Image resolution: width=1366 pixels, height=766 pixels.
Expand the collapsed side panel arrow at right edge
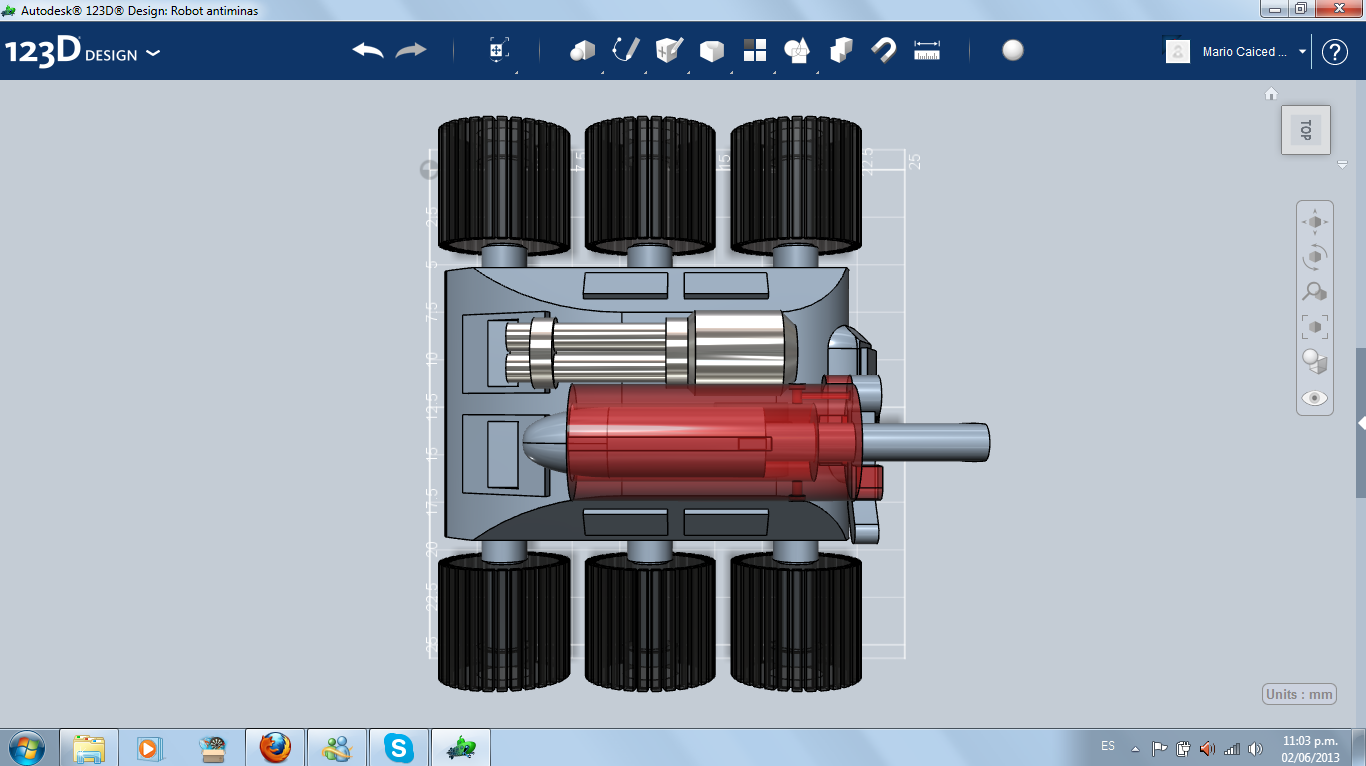(x=1361, y=423)
